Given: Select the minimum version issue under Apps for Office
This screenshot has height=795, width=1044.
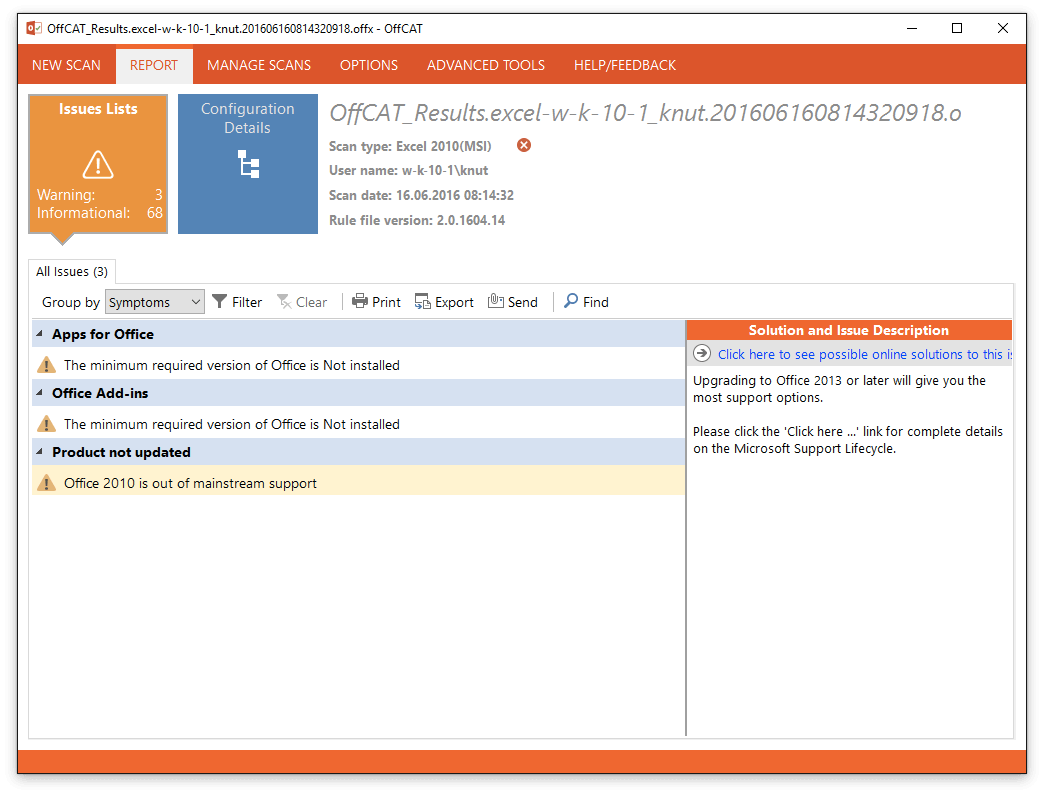Looking at the screenshot, I should click(358, 365).
